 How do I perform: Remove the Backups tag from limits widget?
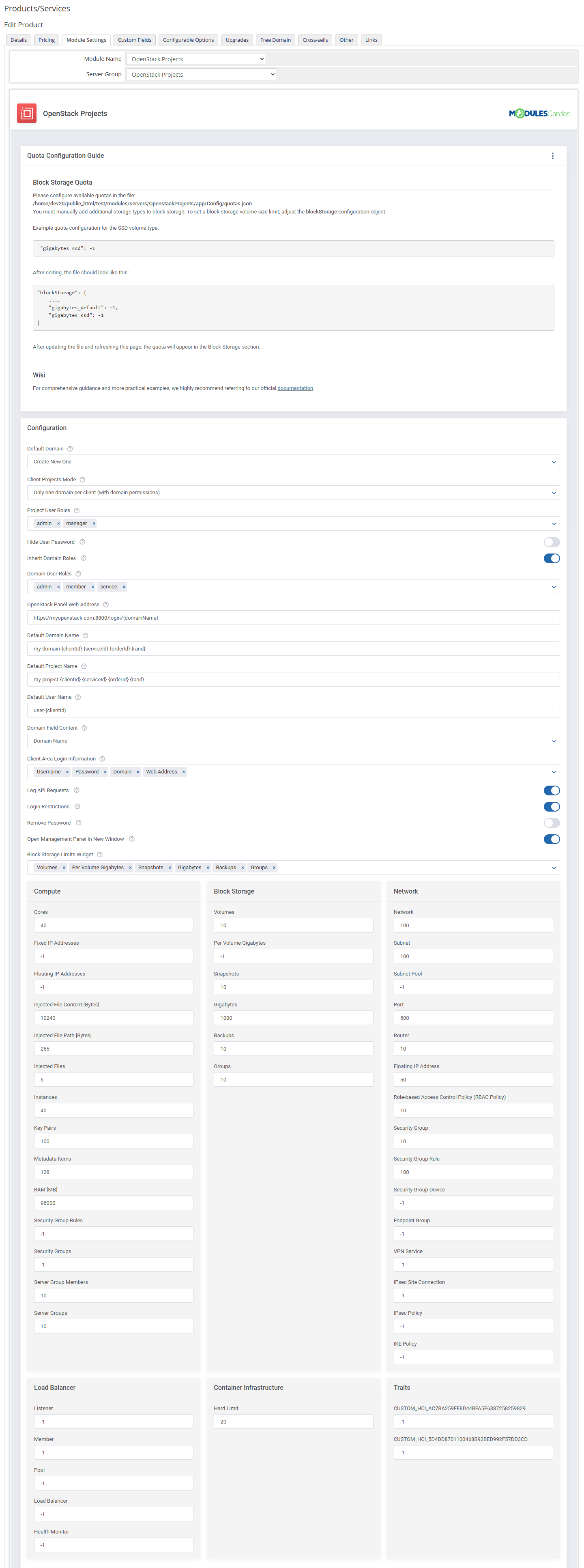pyautogui.click(x=243, y=868)
